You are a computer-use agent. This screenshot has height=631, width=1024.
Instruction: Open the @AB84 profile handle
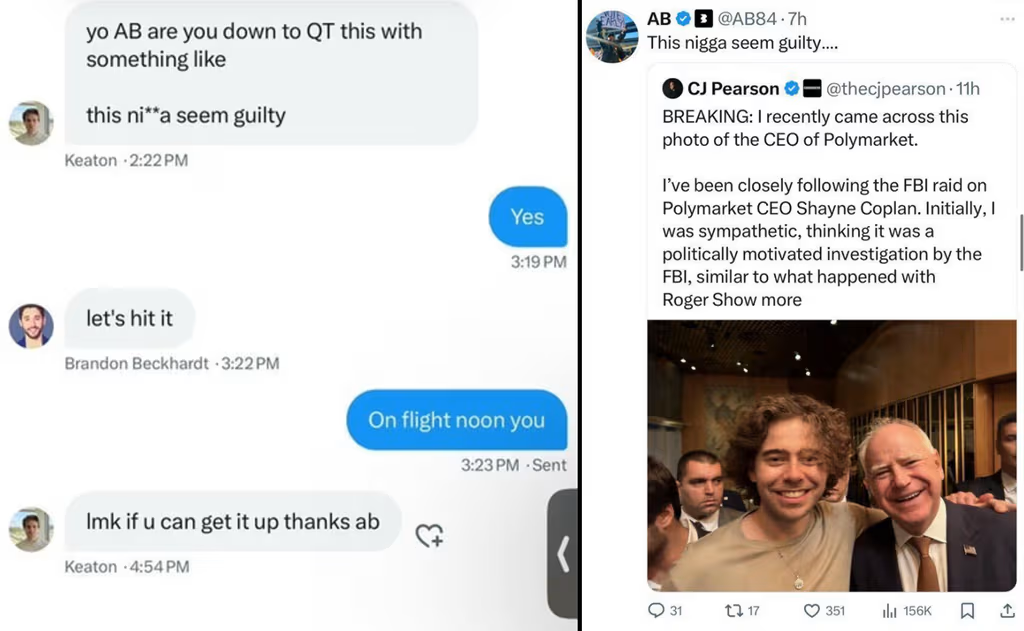click(746, 19)
